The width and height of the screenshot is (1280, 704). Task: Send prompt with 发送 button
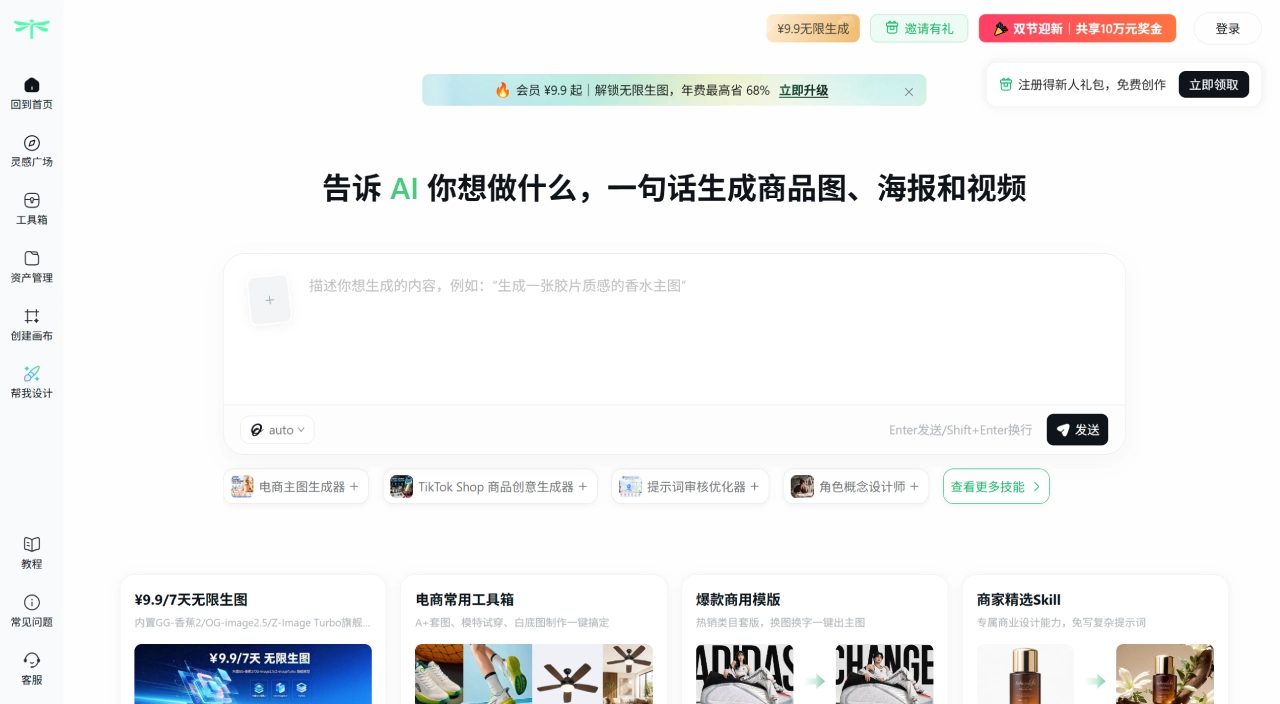point(1077,430)
